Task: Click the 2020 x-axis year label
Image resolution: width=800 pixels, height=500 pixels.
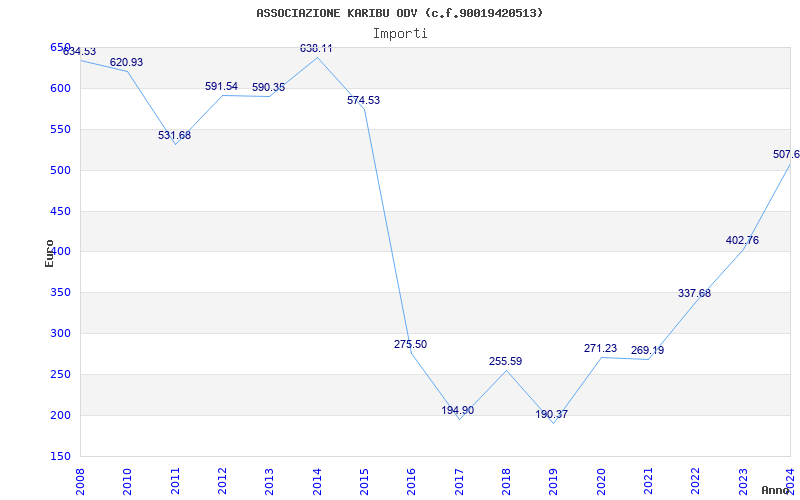Action: (x=601, y=482)
